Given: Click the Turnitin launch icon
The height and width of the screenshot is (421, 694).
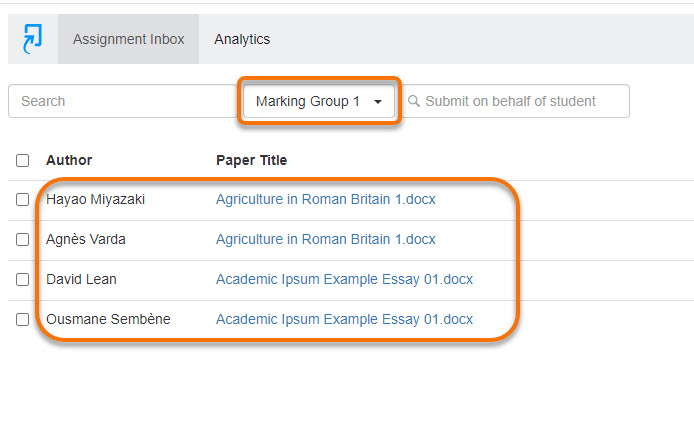Looking at the screenshot, I should click(x=33, y=39).
